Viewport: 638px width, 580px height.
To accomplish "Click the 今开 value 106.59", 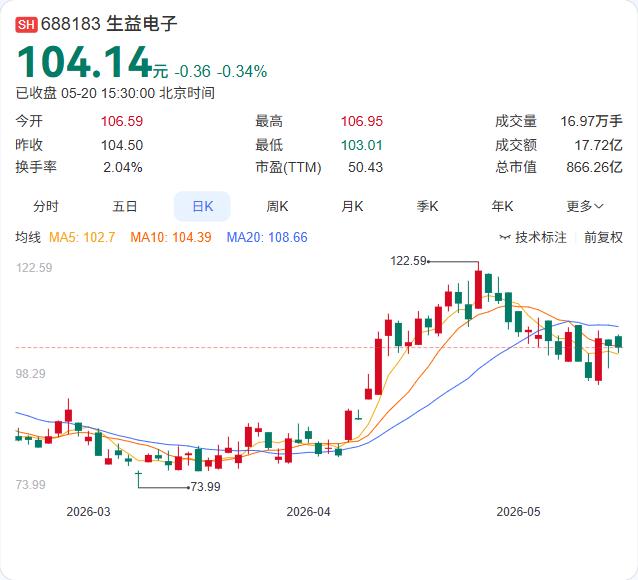I will pos(122,121).
